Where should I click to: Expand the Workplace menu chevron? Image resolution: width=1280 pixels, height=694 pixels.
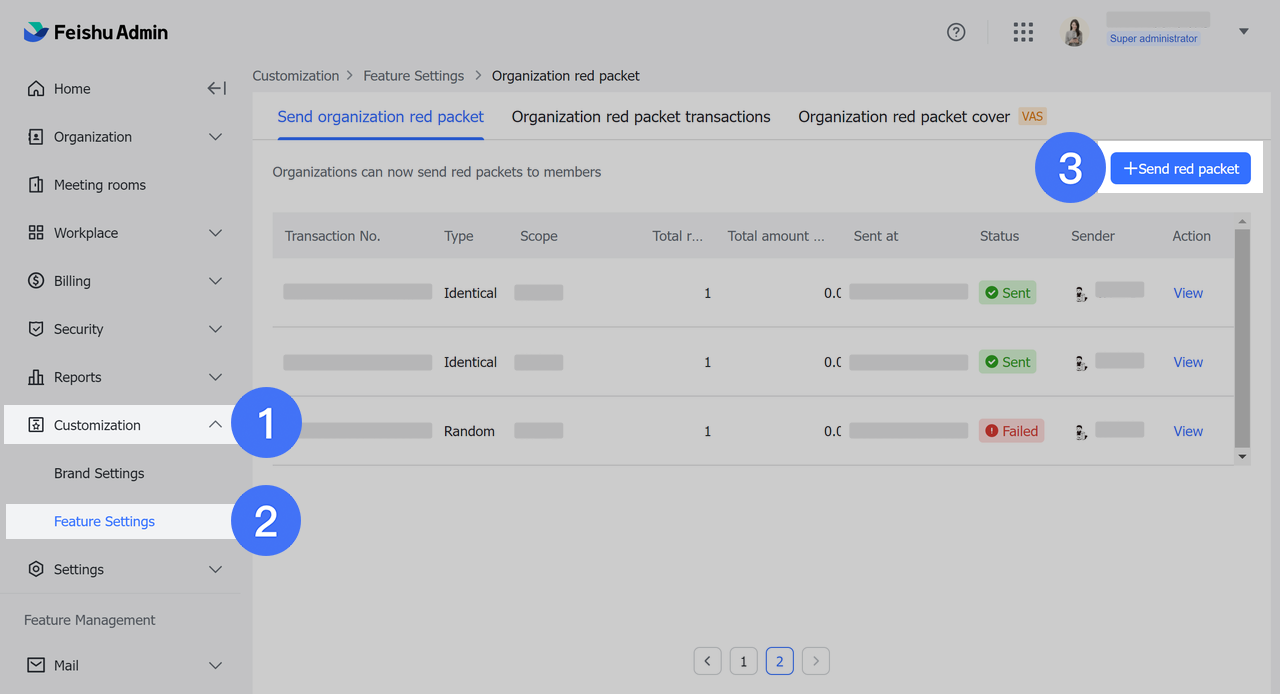coord(215,233)
